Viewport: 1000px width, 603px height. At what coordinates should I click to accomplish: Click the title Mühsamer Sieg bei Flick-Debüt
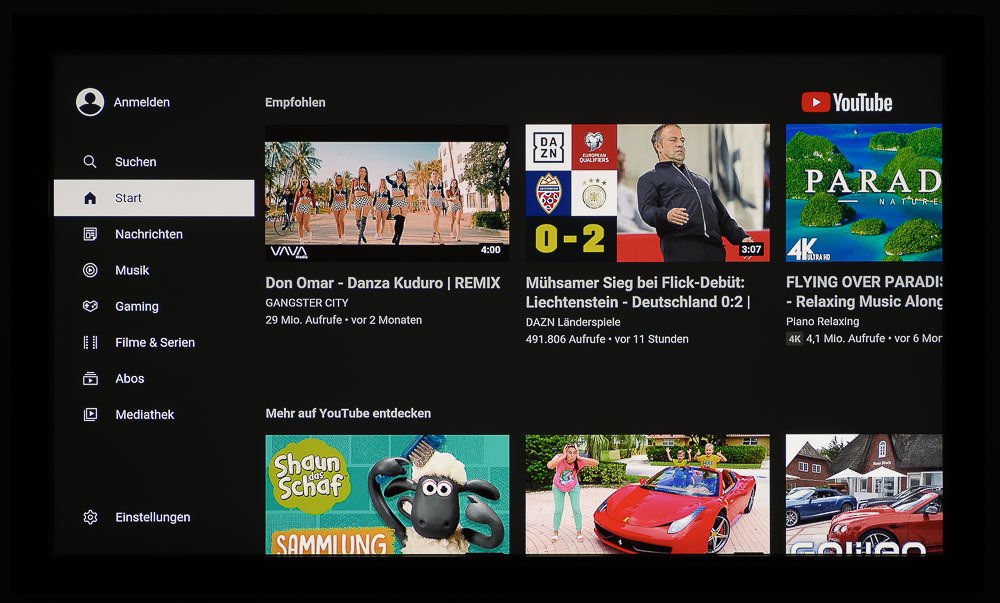point(638,293)
